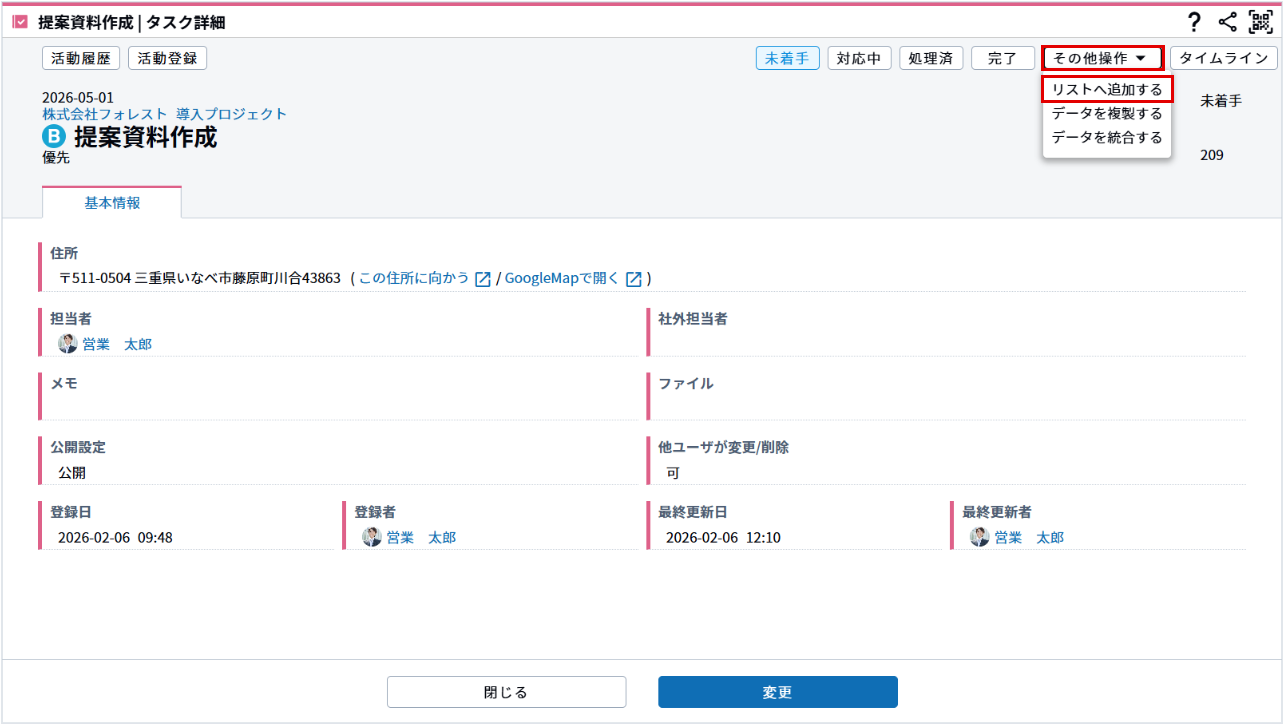This screenshot has height=726, width=1284.
Task: Choose リストへ追加する from the menu
Action: (1107, 90)
